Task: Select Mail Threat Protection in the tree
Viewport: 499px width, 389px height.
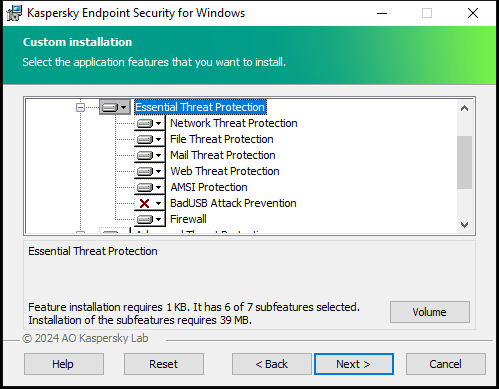Action: tap(223, 155)
